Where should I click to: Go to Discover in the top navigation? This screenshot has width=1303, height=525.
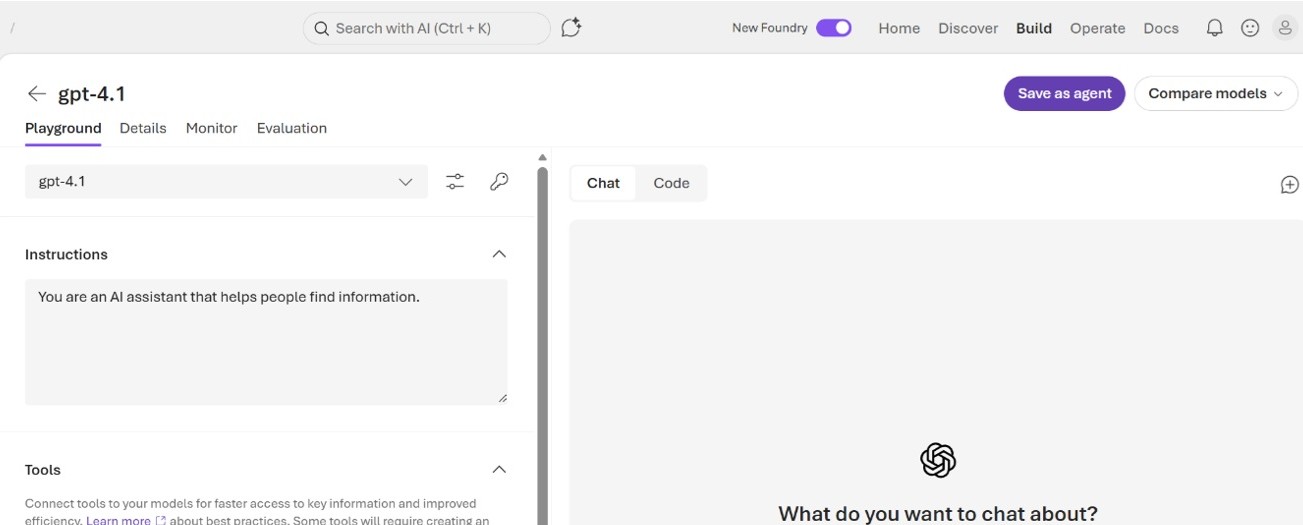click(968, 28)
